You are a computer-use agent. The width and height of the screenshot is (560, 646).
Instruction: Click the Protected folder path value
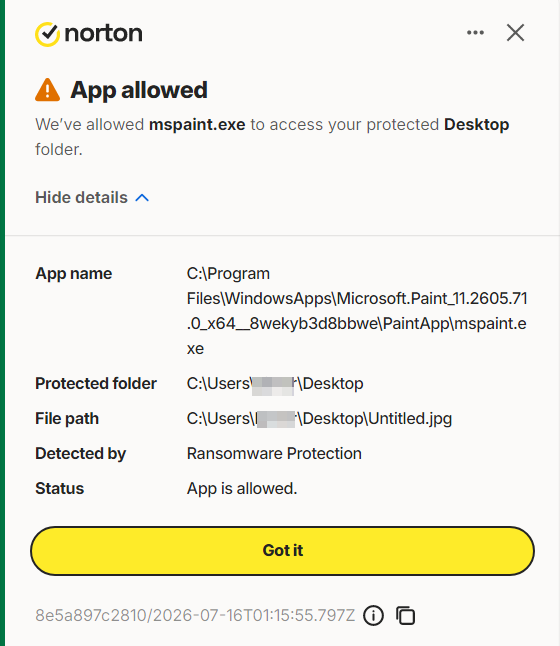pyautogui.click(x=275, y=384)
